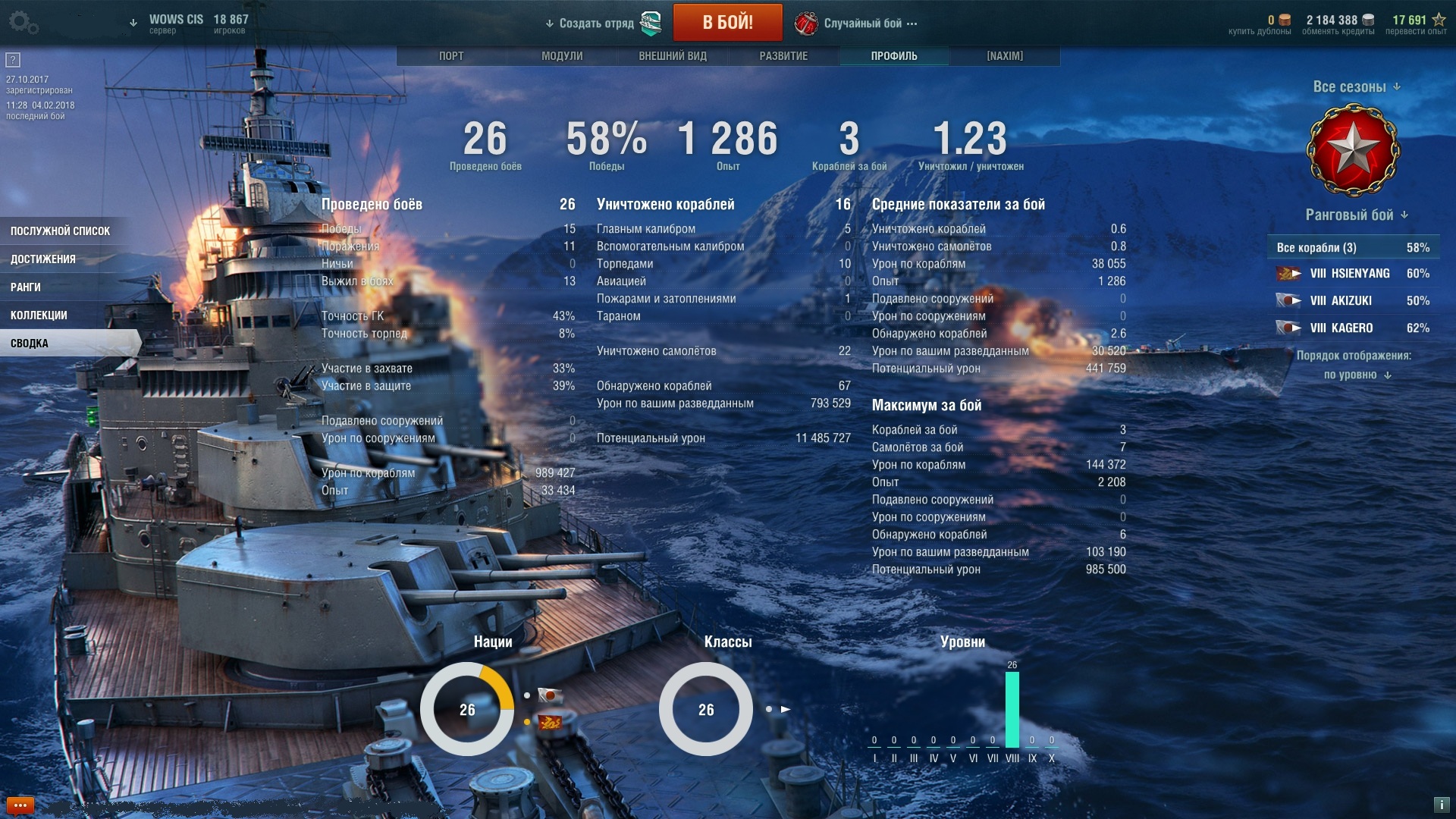This screenshot has height=819, width=1456.
Task: Switch to the Порт tab
Action: (451, 56)
